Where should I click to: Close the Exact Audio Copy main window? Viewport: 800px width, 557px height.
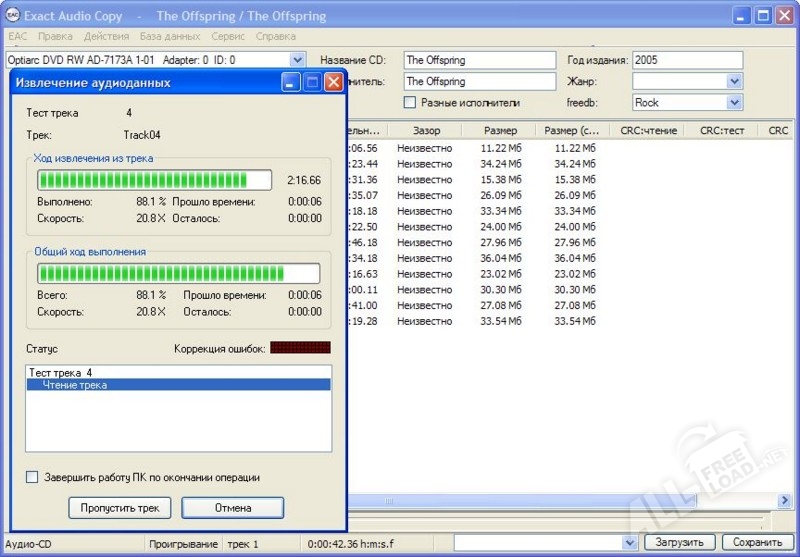[x=784, y=16]
